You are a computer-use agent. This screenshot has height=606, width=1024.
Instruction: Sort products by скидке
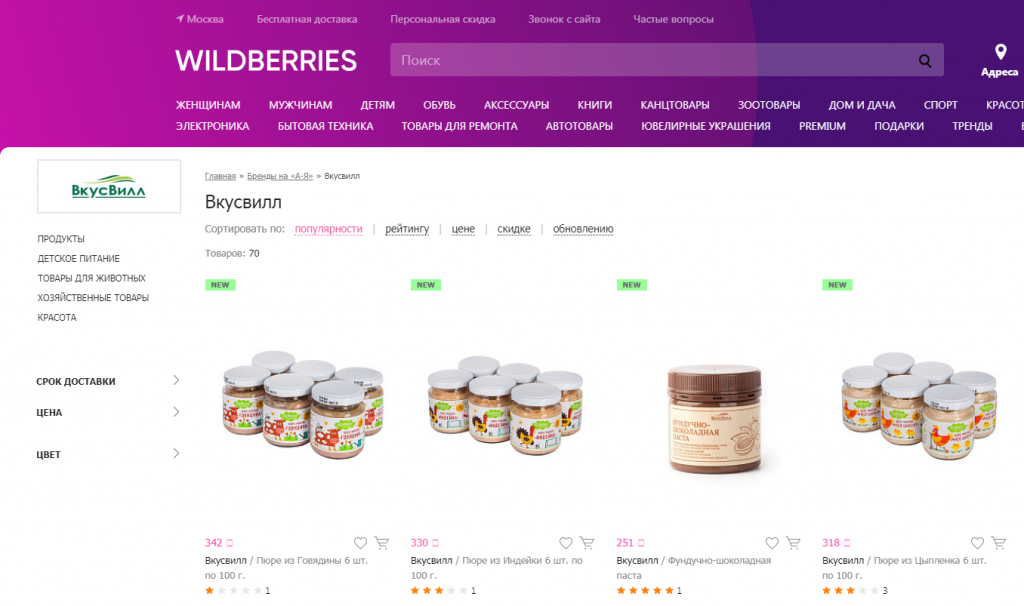[514, 229]
